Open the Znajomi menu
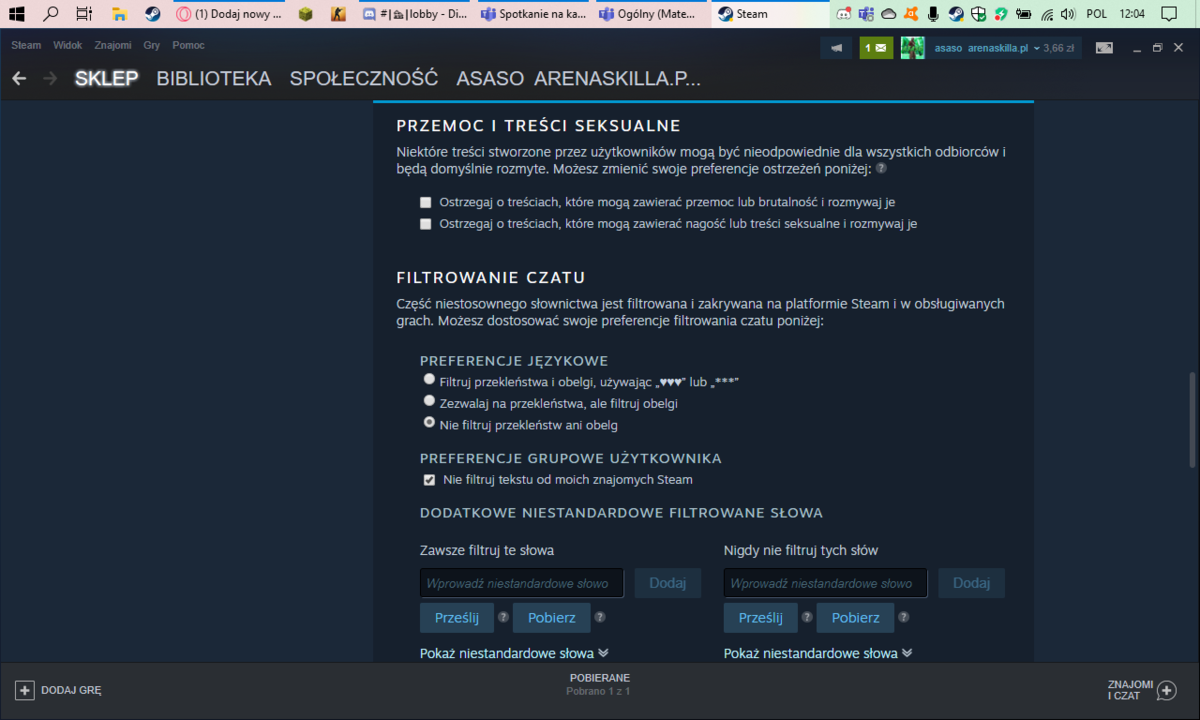Image resolution: width=1200 pixels, height=720 pixels. coord(113,45)
